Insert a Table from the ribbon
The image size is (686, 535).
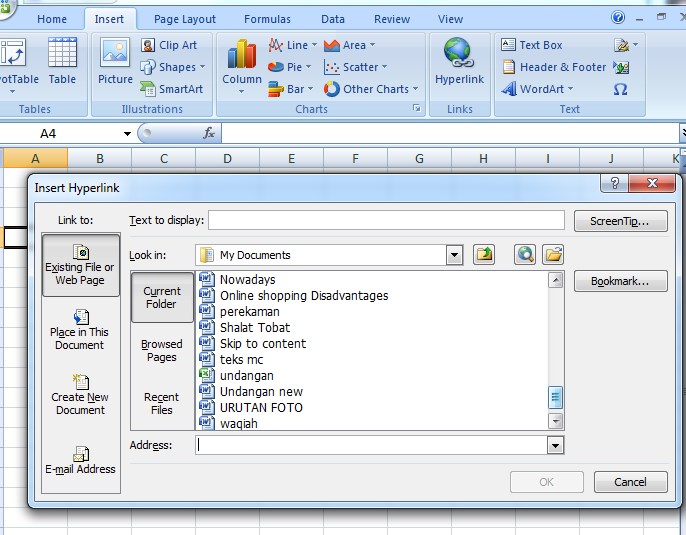click(62, 61)
